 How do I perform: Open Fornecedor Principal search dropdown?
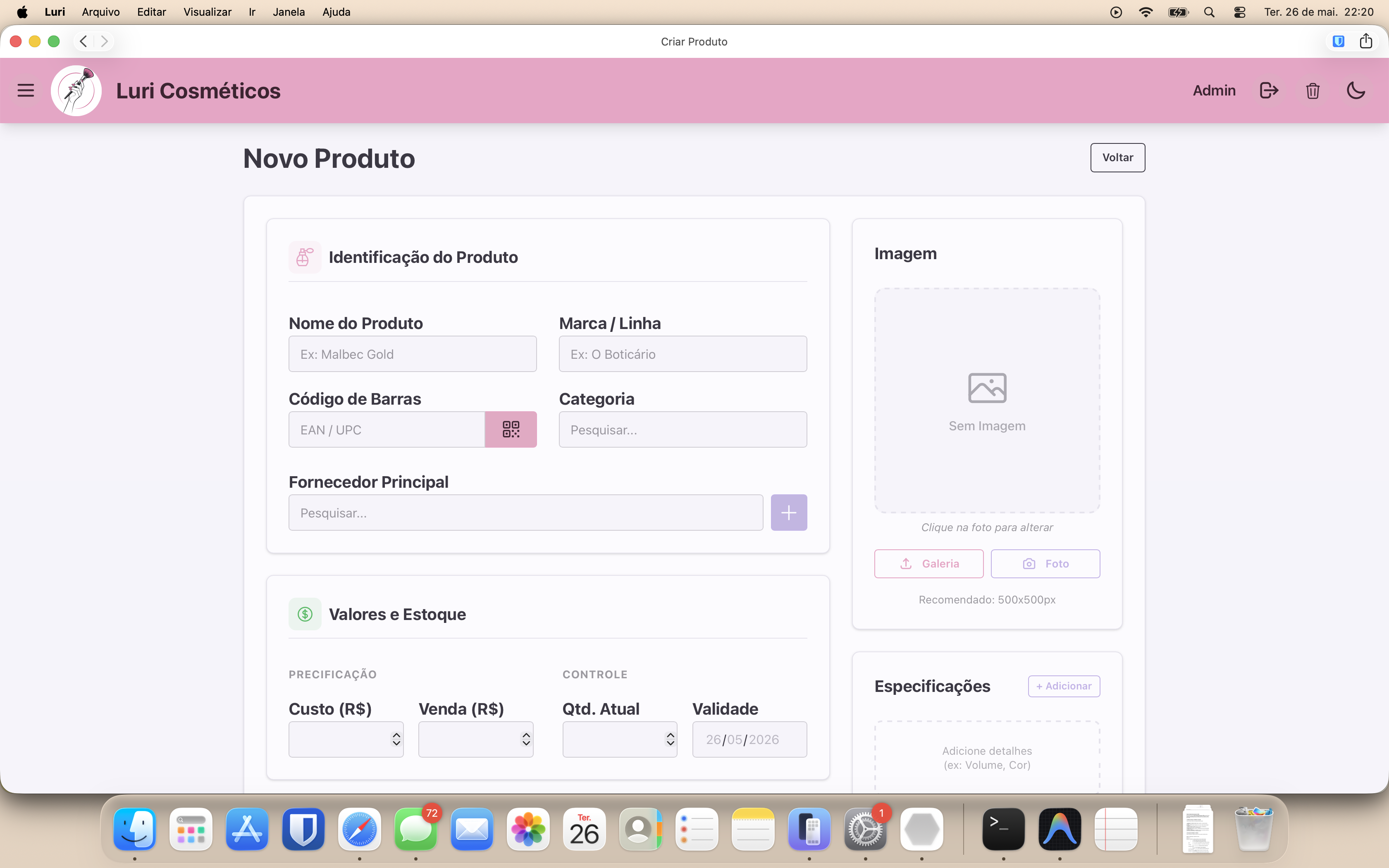click(x=526, y=513)
